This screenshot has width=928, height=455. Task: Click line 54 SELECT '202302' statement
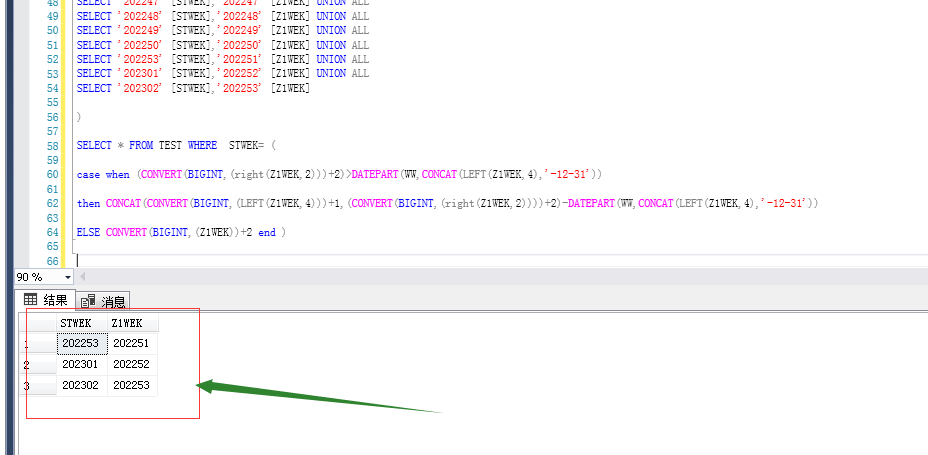point(193,88)
